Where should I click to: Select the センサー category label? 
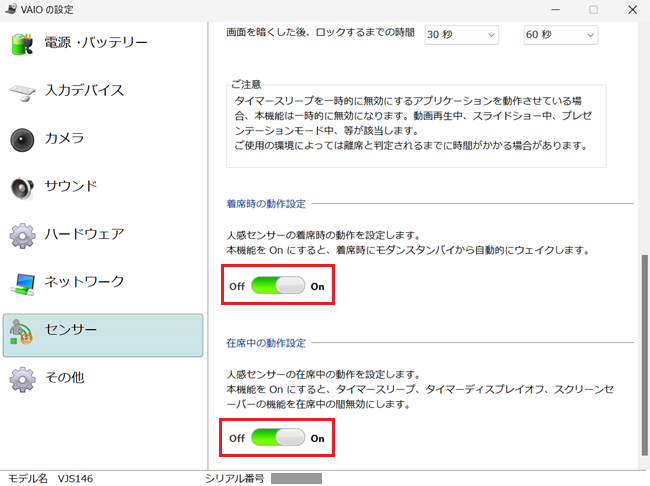pos(70,329)
